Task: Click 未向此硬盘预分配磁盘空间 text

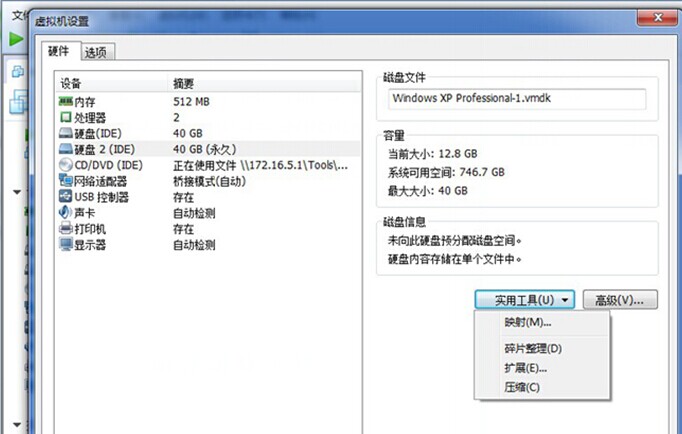Action: [455, 240]
